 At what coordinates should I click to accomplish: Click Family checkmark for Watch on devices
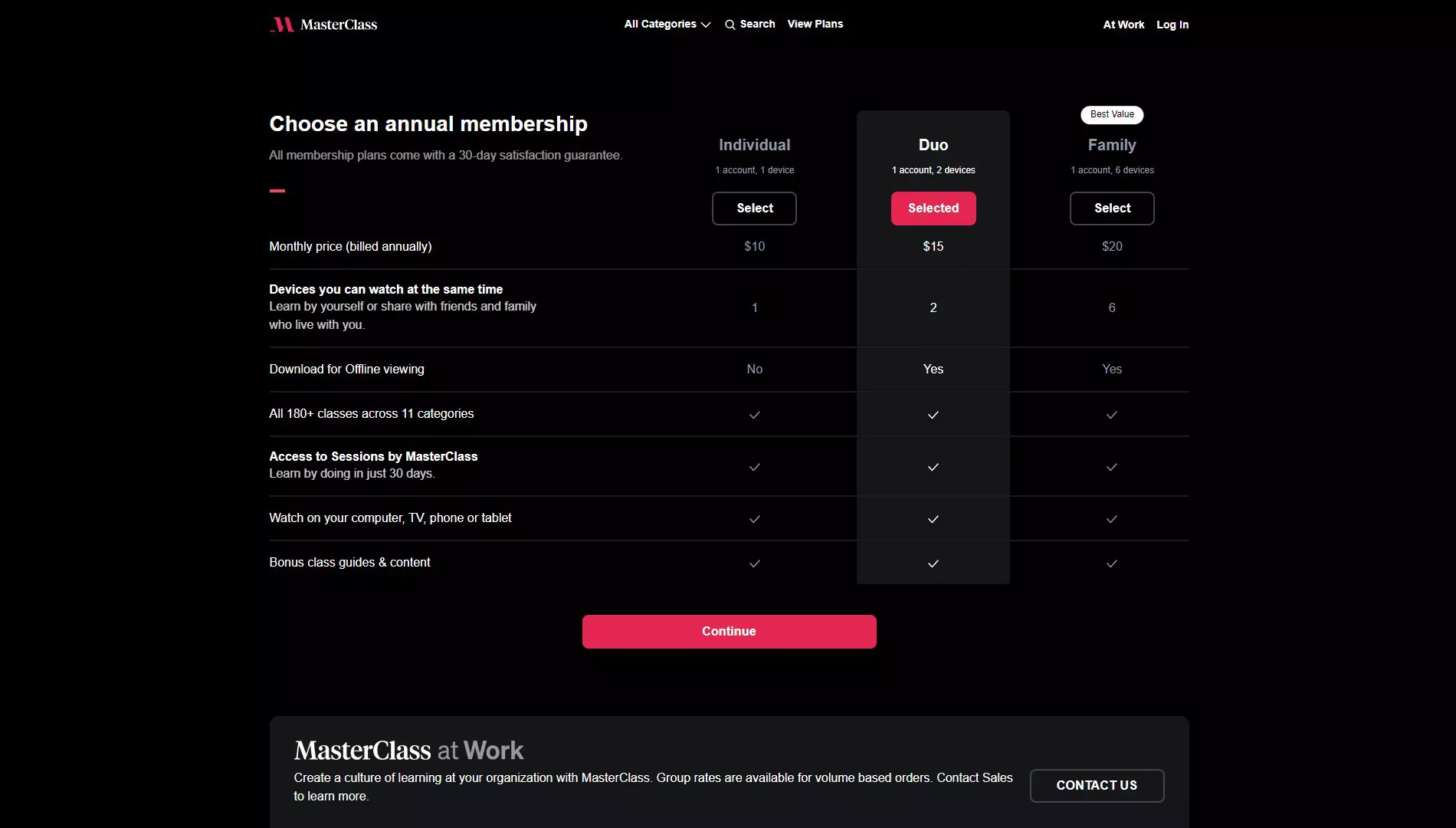(1112, 519)
